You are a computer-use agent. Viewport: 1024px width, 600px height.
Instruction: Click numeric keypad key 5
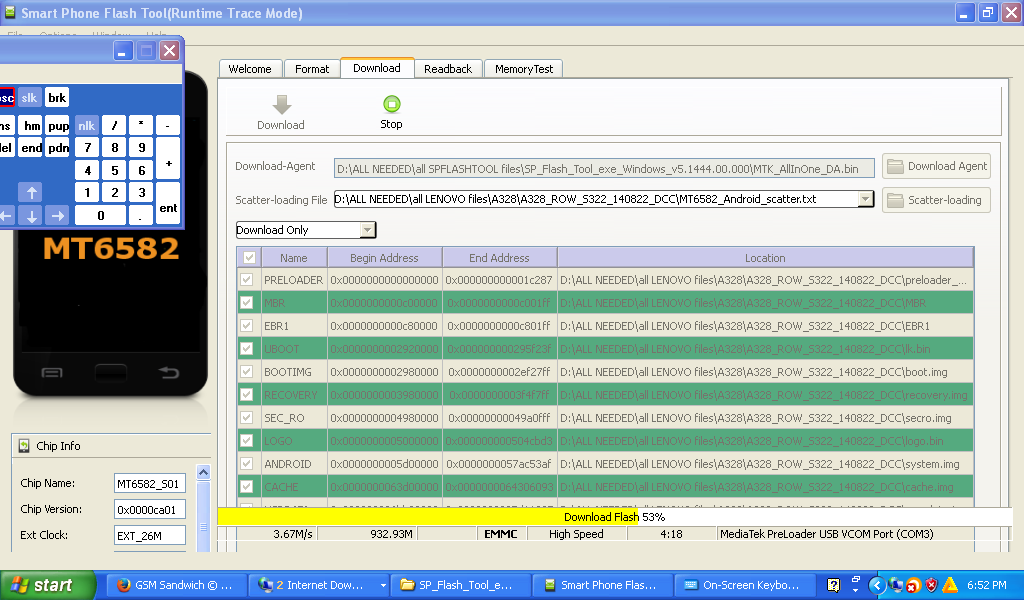point(114,170)
